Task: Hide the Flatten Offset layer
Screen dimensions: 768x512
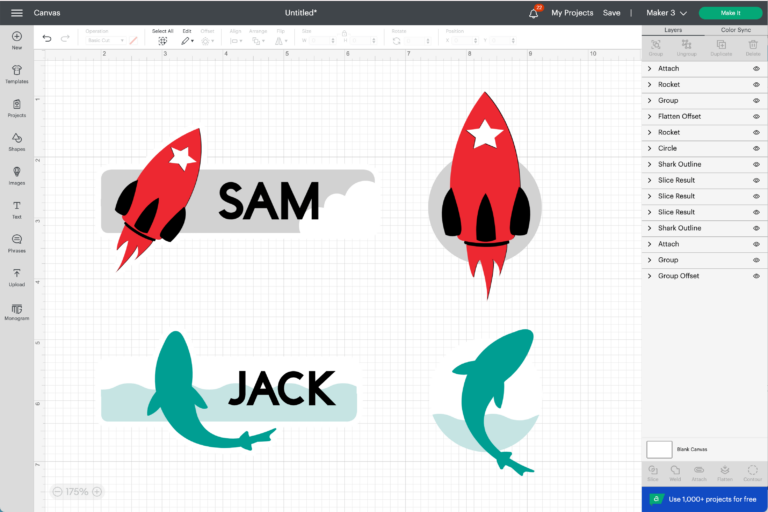Action: point(756,116)
